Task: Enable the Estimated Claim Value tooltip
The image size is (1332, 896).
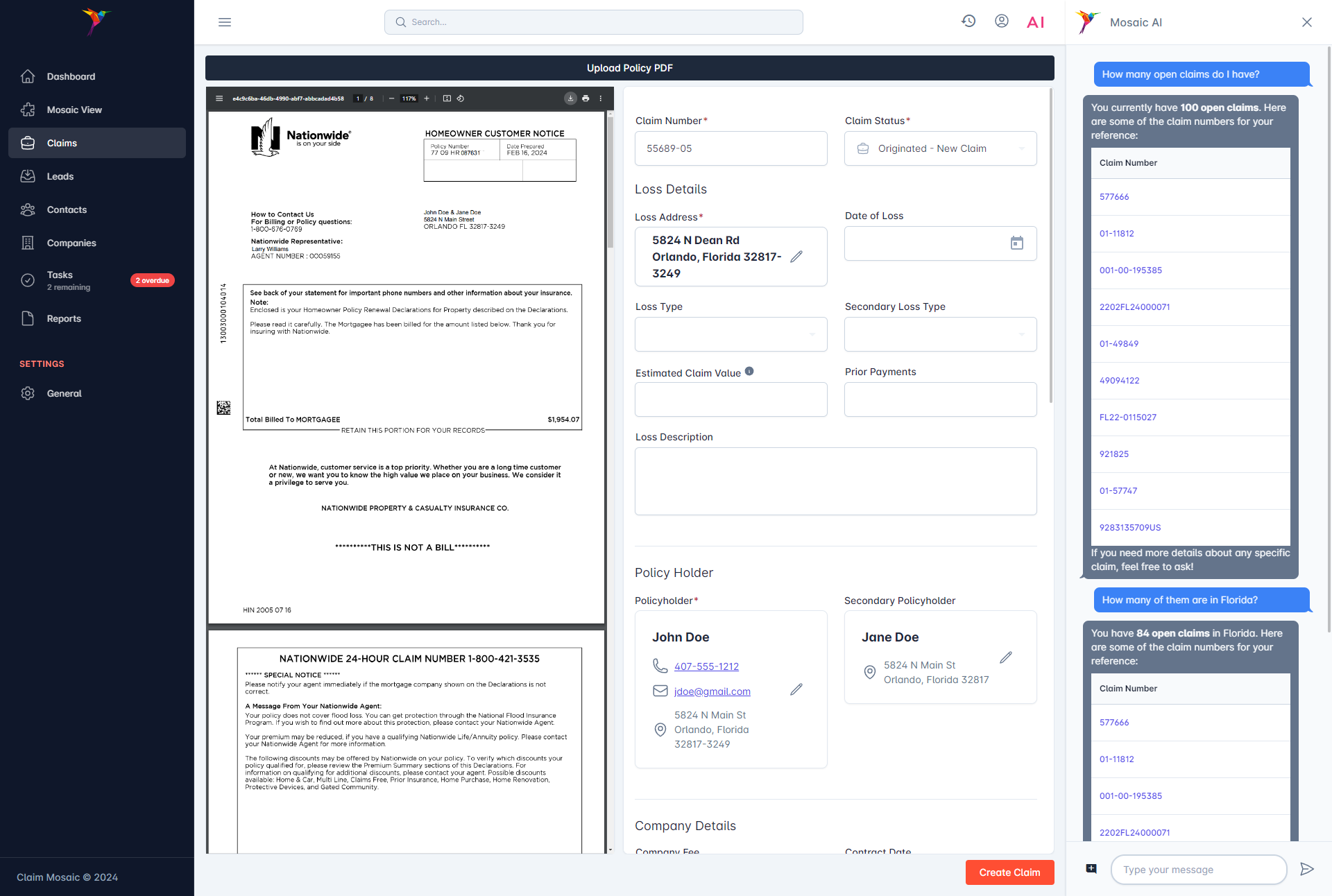Action: point(751,371)
